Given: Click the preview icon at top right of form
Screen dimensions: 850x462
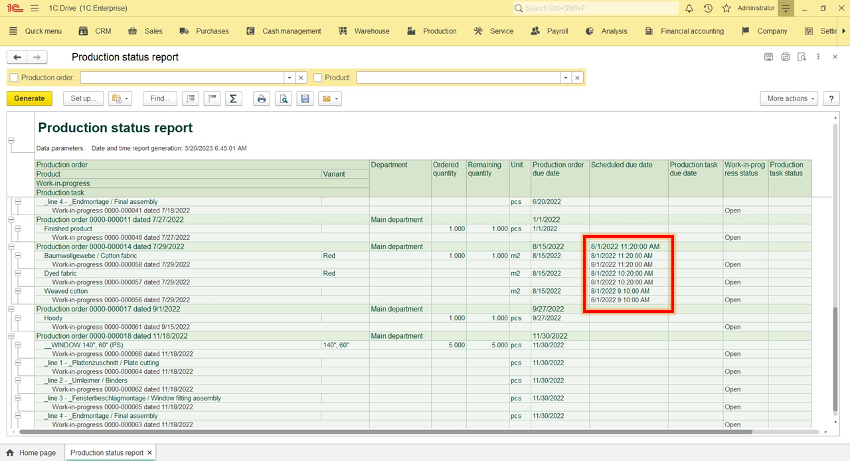Looking at the screenshot, I should pyautogui.click(x=802, y=57).
